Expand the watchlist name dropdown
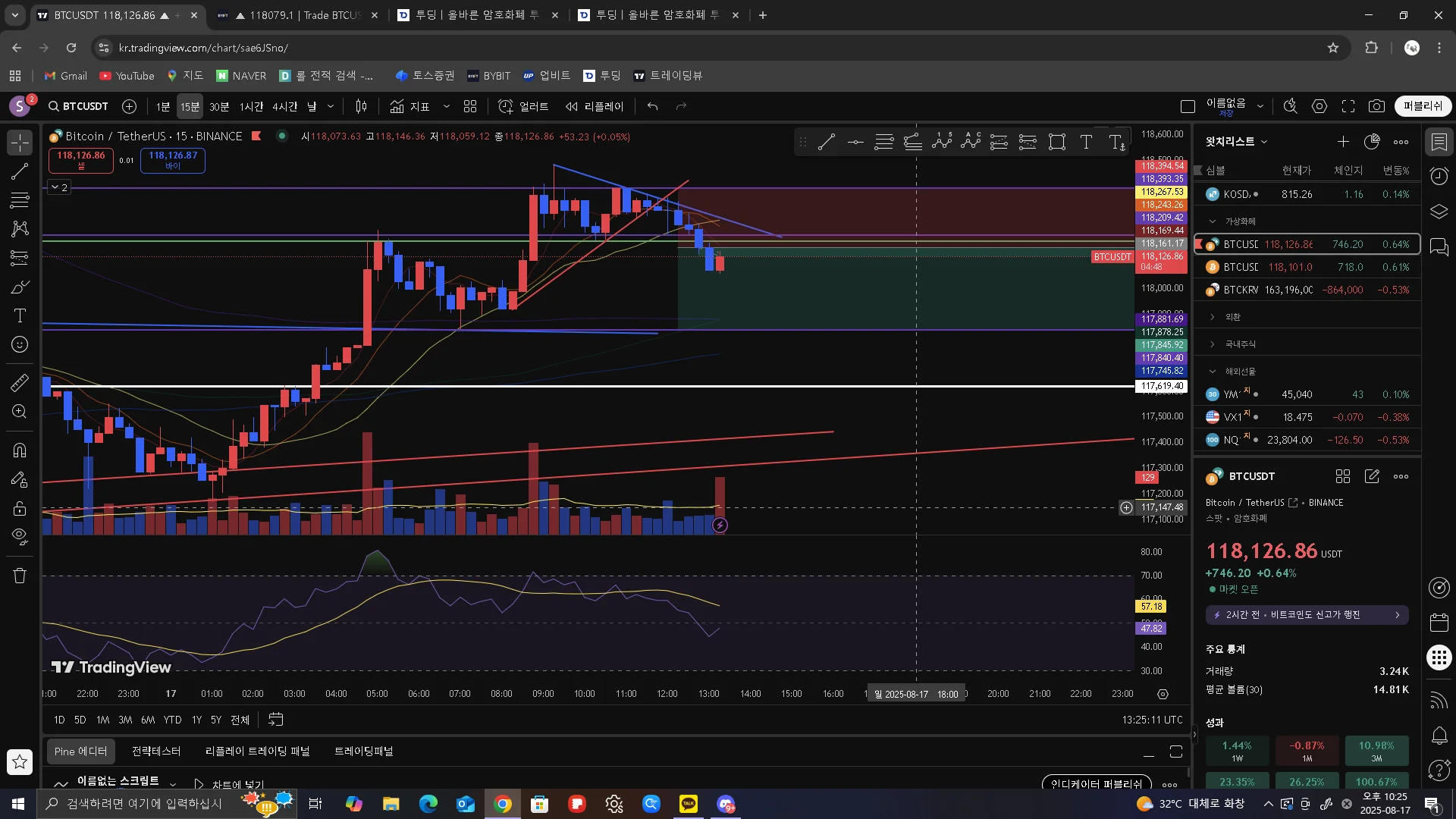The width and height of the screenshot is (1456, 819). pos(1264,142)
